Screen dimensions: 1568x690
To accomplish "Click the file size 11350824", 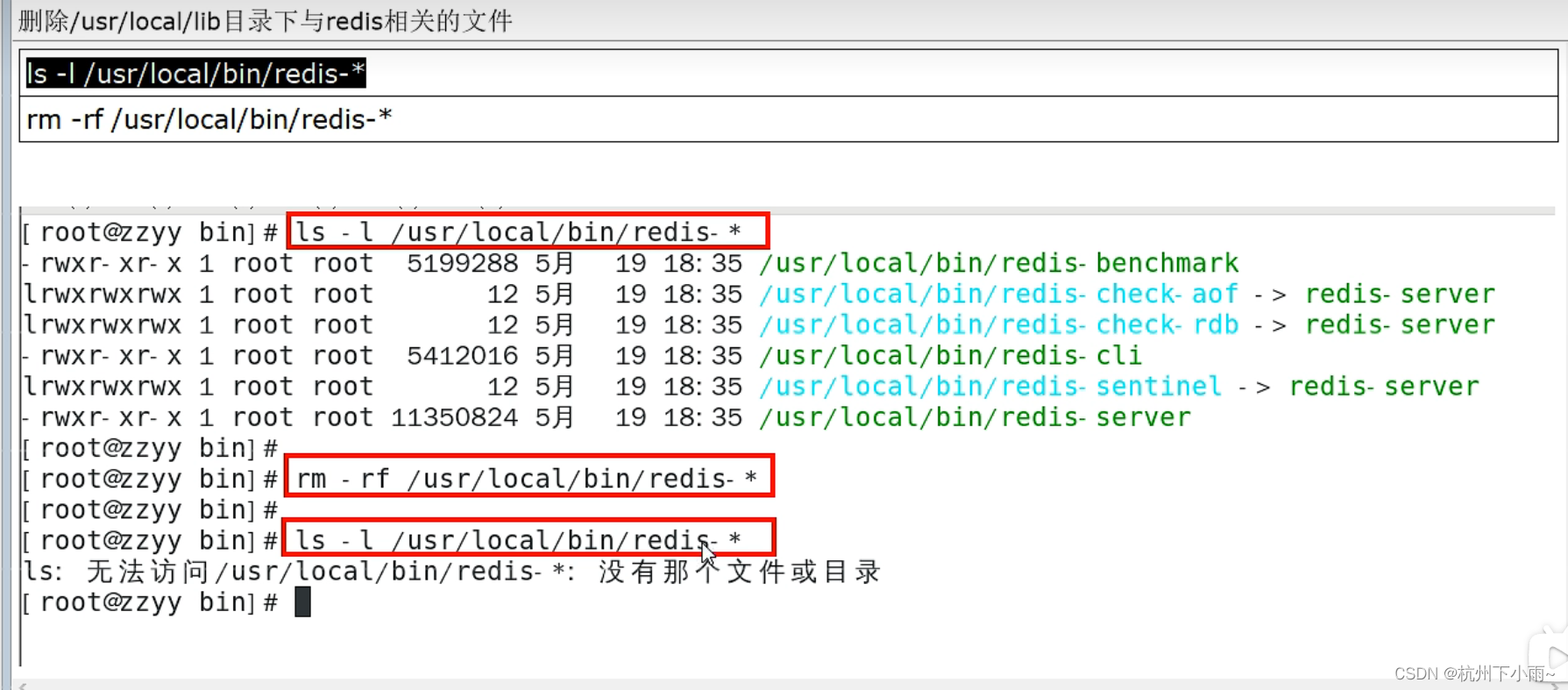I will [x=454, y=416].
